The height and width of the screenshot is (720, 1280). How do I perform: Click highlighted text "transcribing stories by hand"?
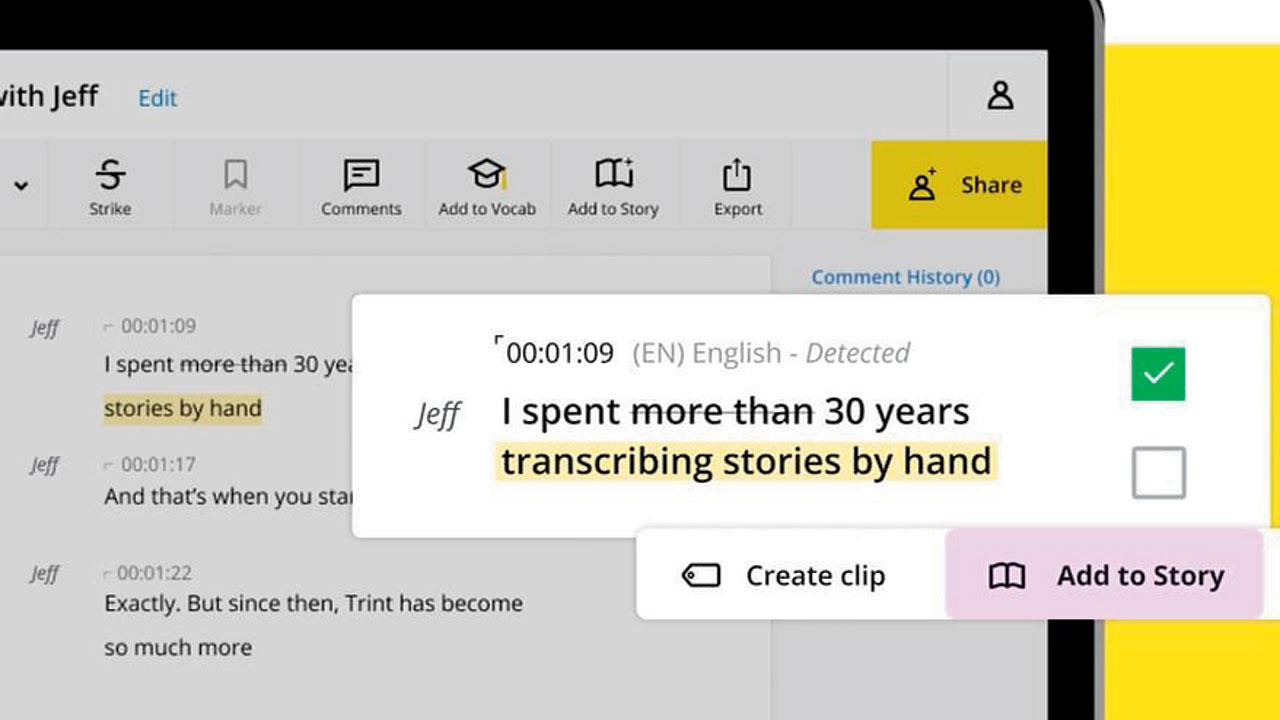tap(746, 462)
